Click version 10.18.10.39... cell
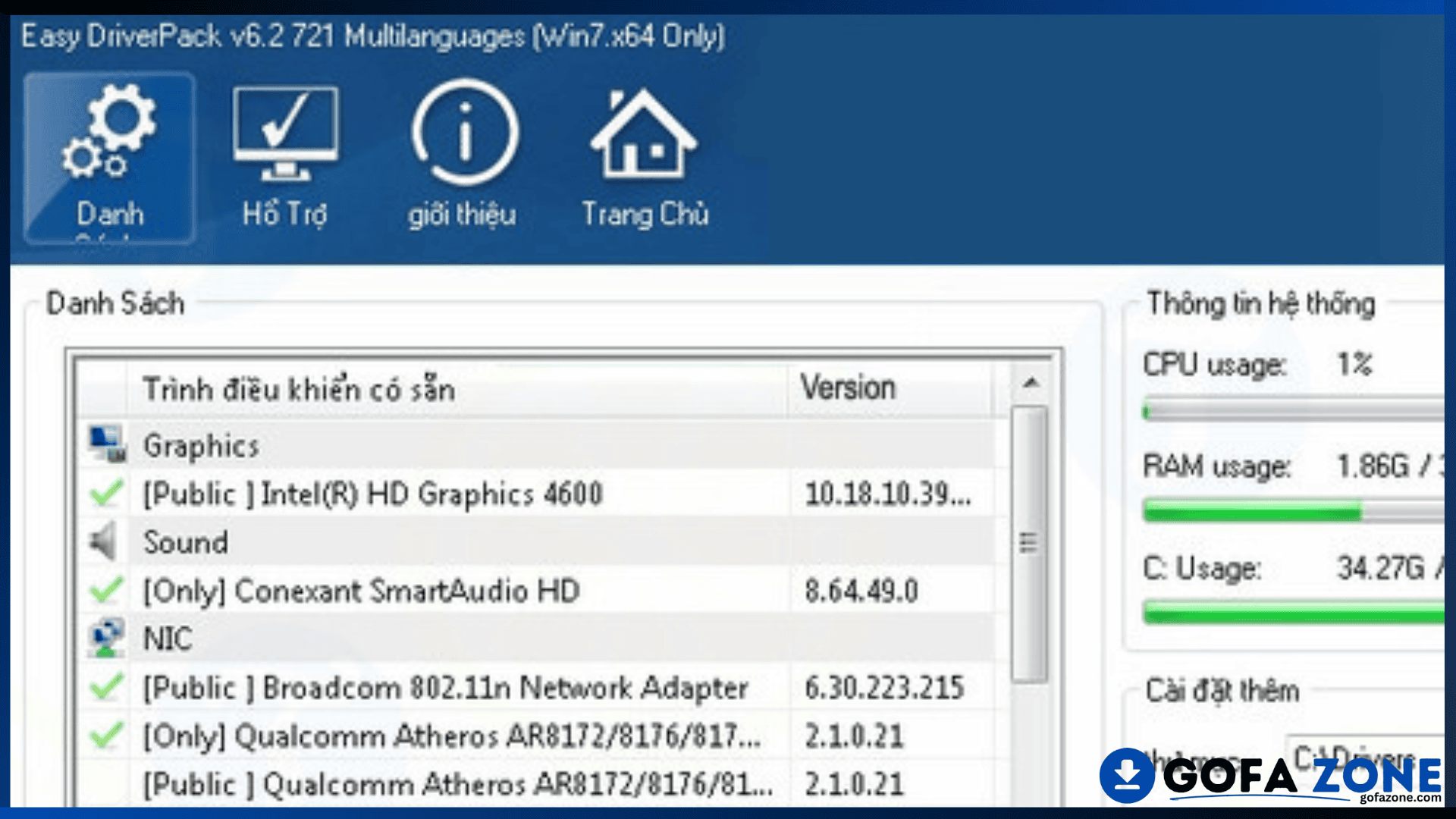Image resolution: width=1456 pixels, height=819 pixels. (x=888, y=494)
